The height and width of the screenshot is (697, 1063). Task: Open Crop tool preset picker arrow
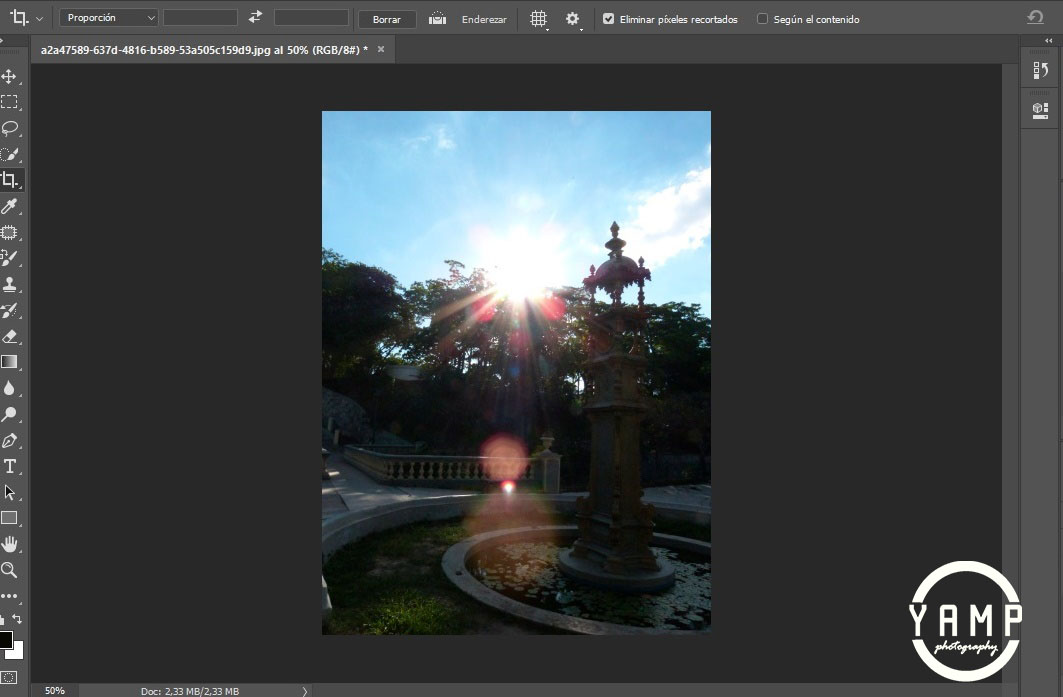pyautogui.click(x=39, y=19)
